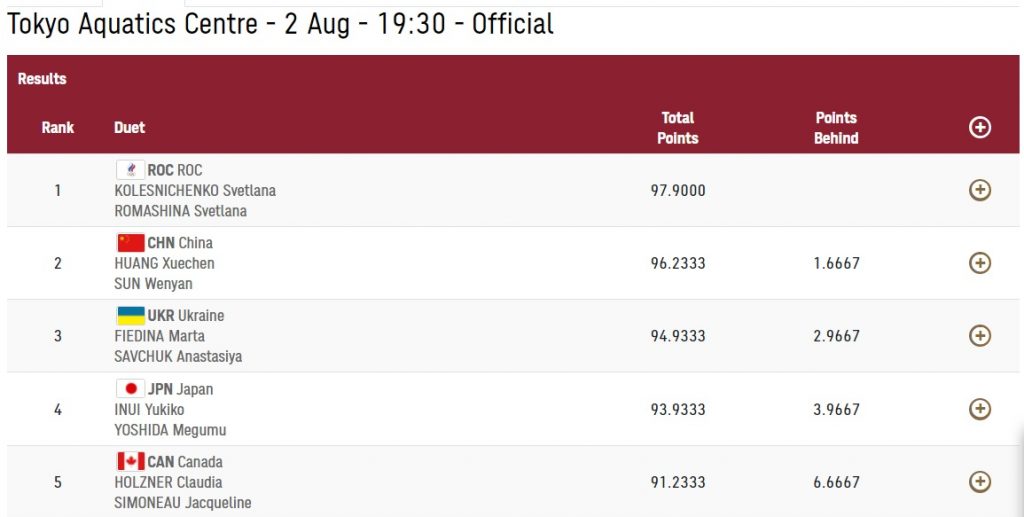Open athlete KOLESNICHENKO Svetlana profile

[x=195, y=191]
